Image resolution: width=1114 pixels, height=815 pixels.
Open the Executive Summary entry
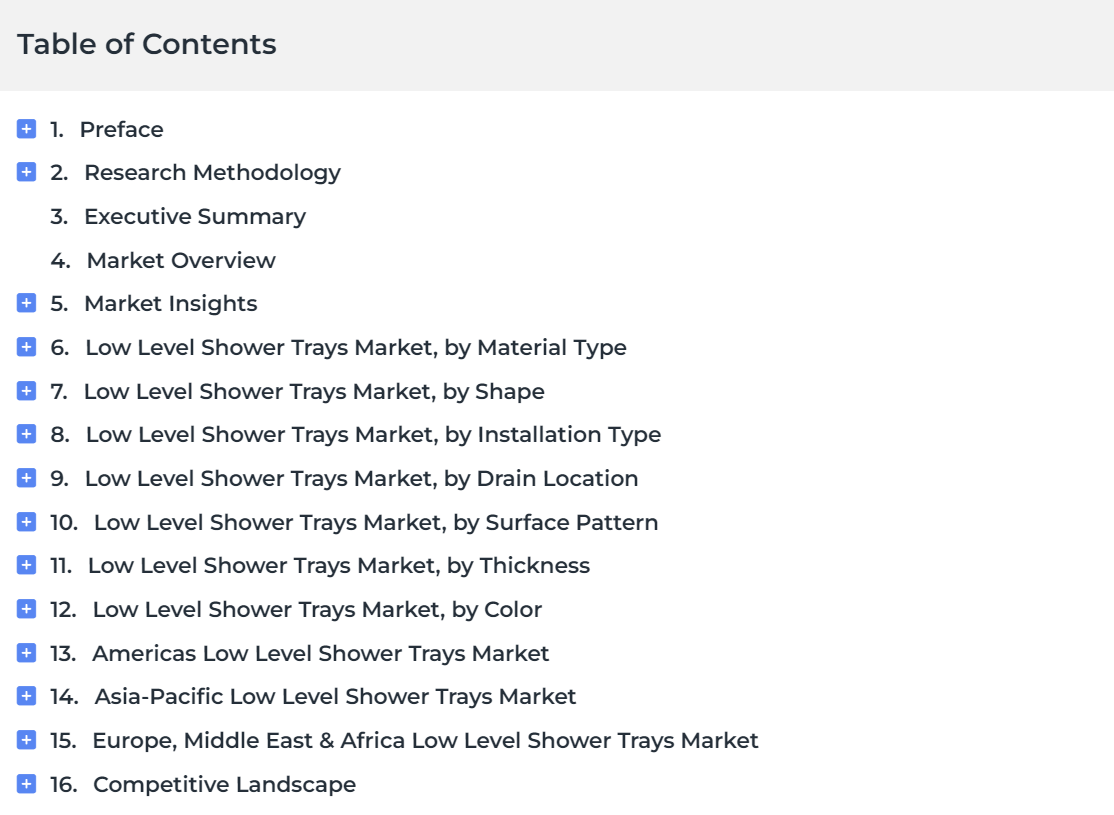195,217
